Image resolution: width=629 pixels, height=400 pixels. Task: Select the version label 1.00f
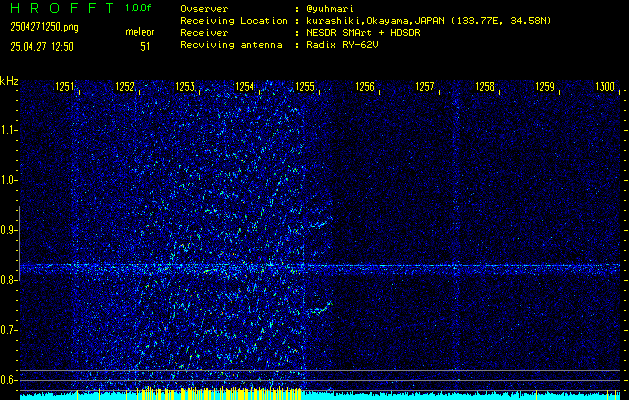point(138,8)
